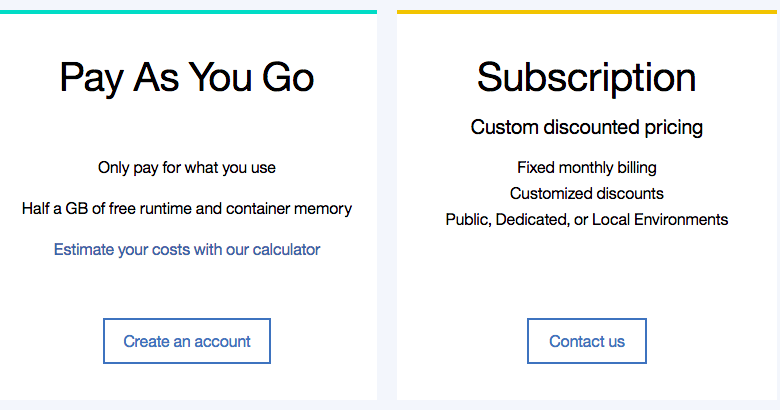Click the word Dedicated in the environments line
The height and width of the screenshot is (410, 780).
click(533, 219)
